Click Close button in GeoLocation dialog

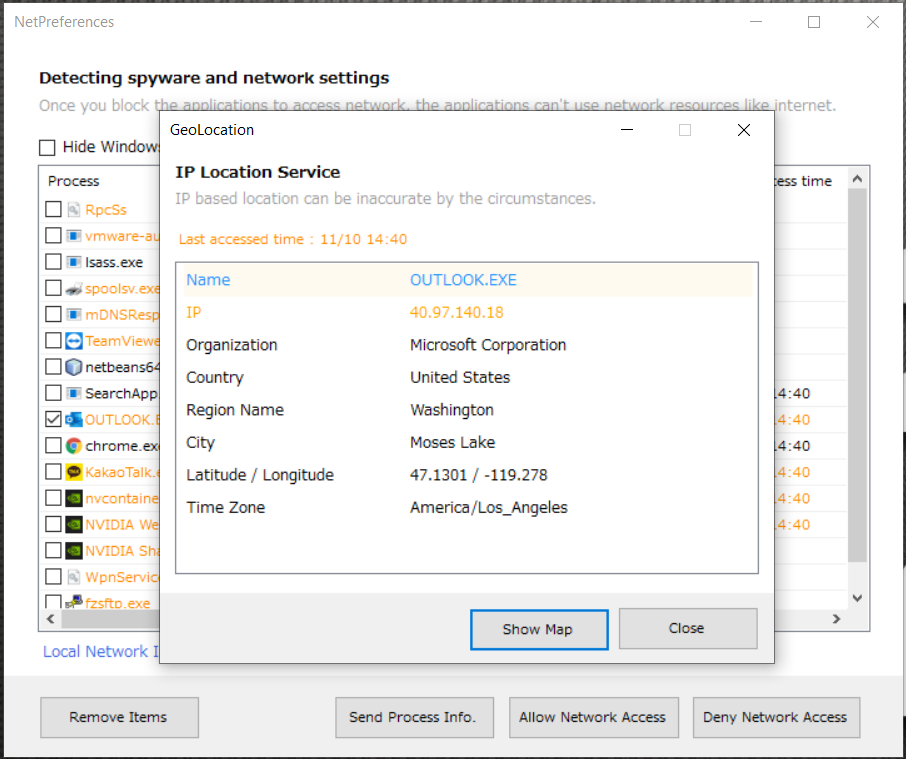688,628
